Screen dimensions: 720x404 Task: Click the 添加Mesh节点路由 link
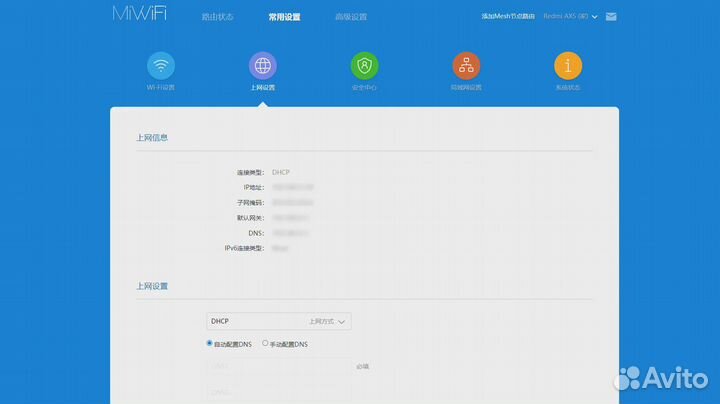tap(508, 17)
